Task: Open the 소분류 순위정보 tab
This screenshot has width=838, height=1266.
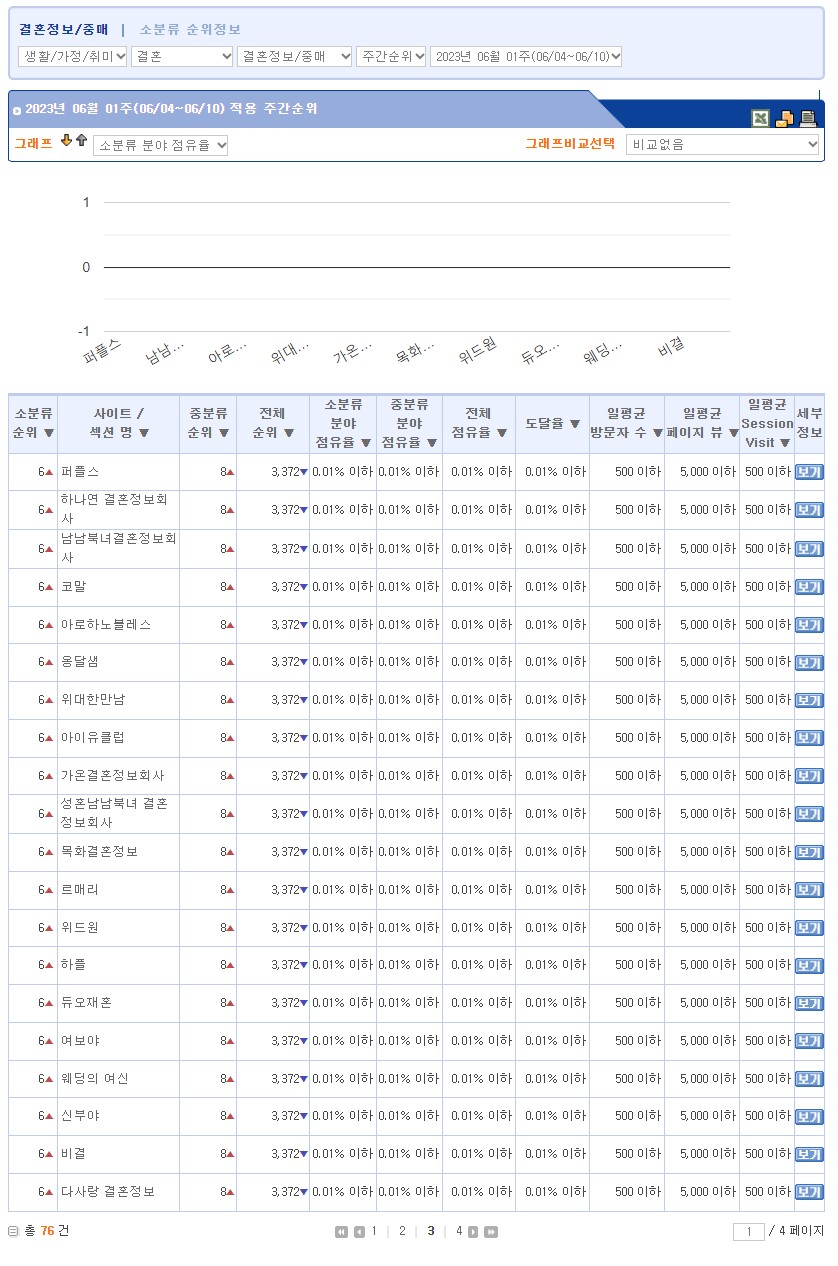Action: pyautogui.click(x=190, y=30)
